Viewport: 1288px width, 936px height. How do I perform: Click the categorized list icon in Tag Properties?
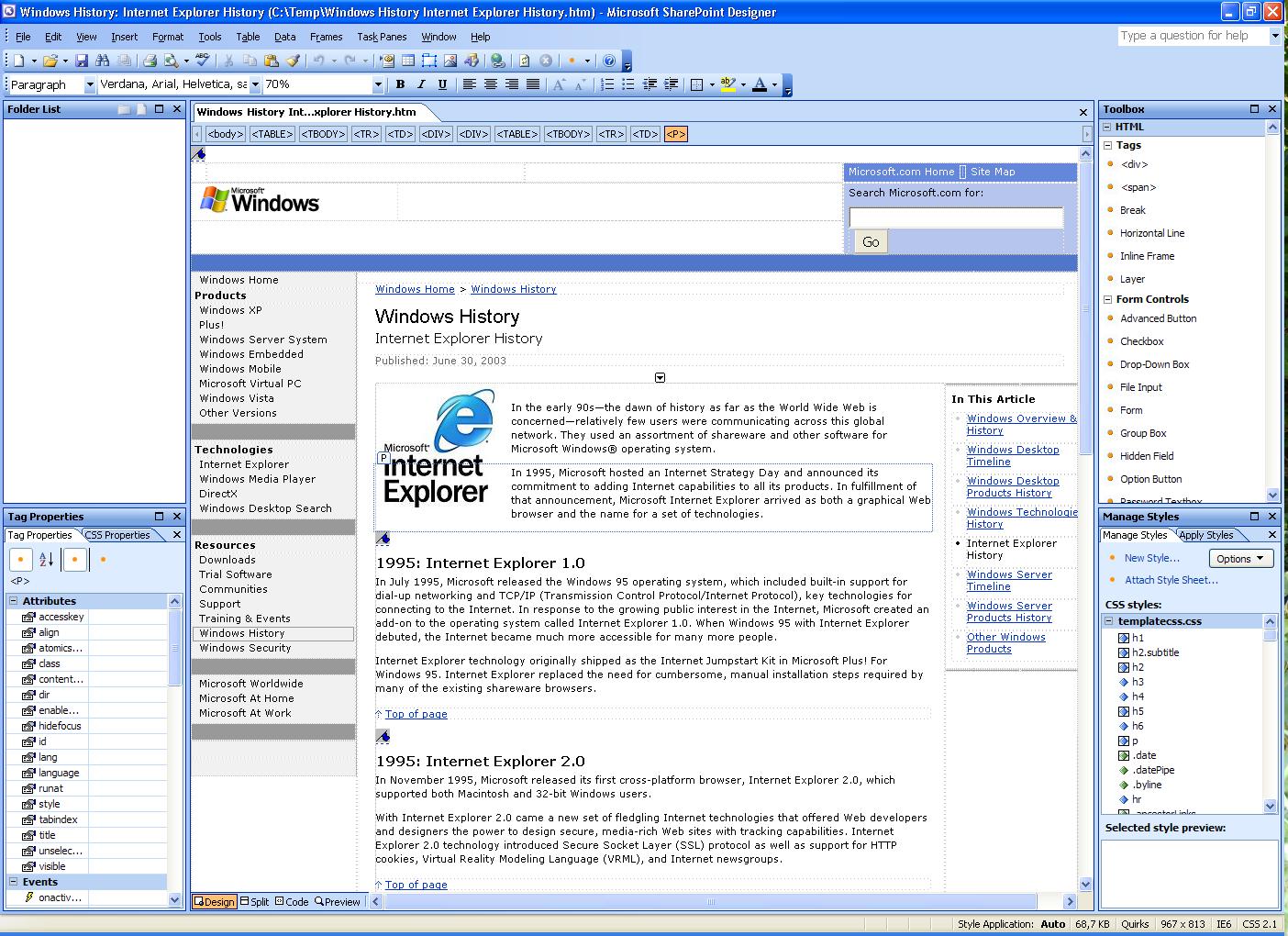(20, 559)
